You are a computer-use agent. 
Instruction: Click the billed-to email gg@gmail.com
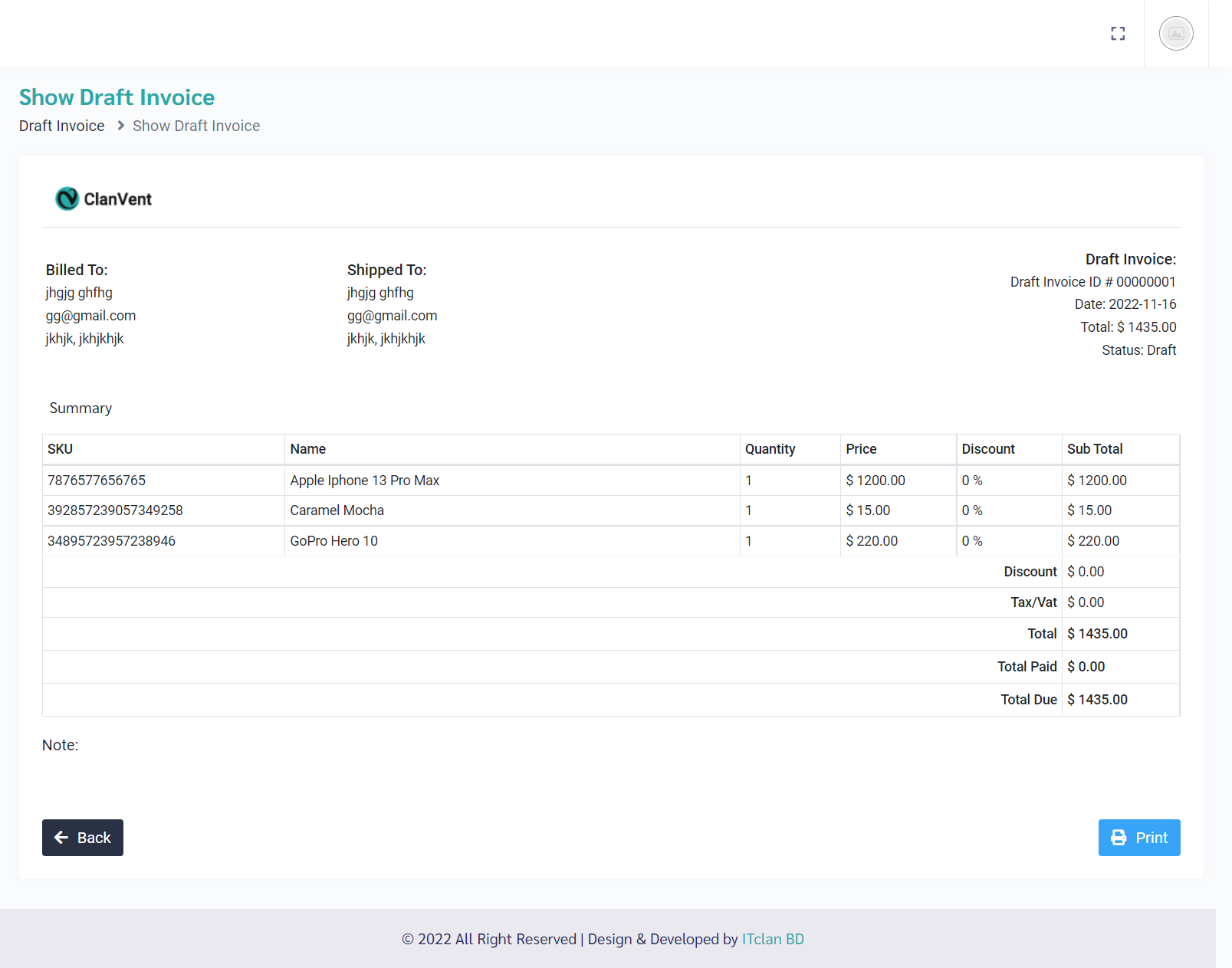tap(90, 316)
